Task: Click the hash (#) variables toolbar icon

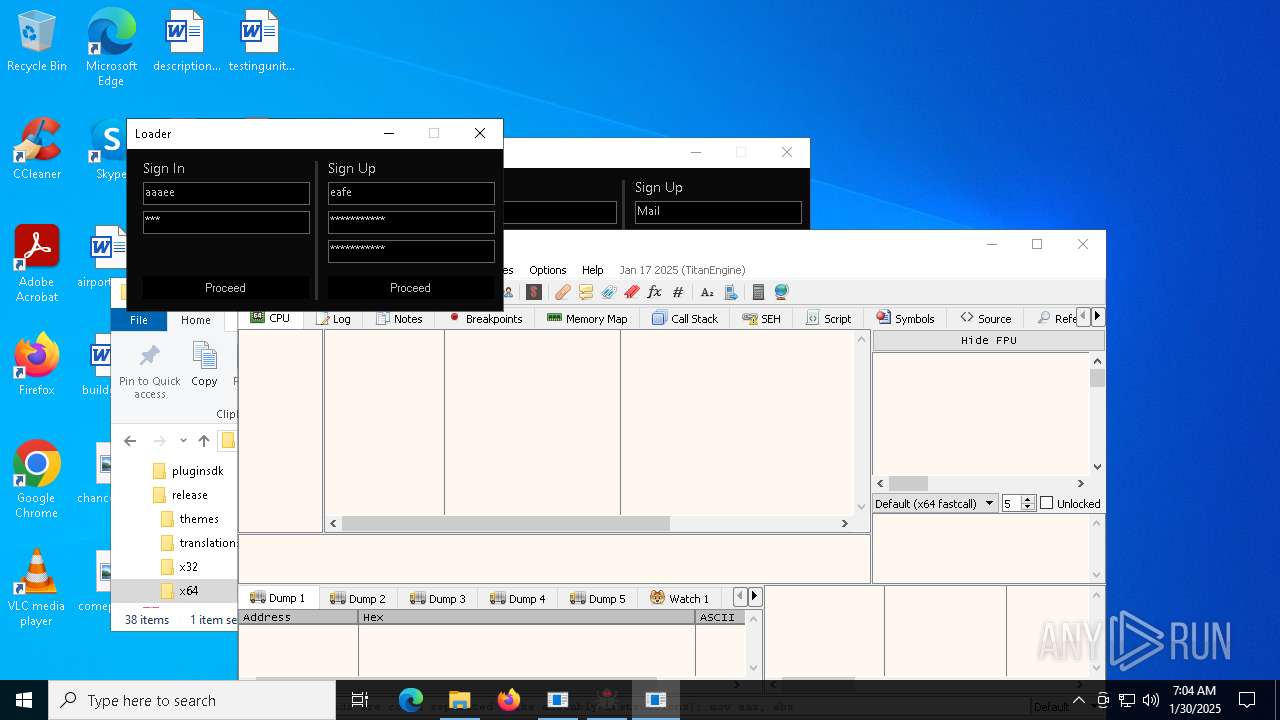Action: point(678,292)
